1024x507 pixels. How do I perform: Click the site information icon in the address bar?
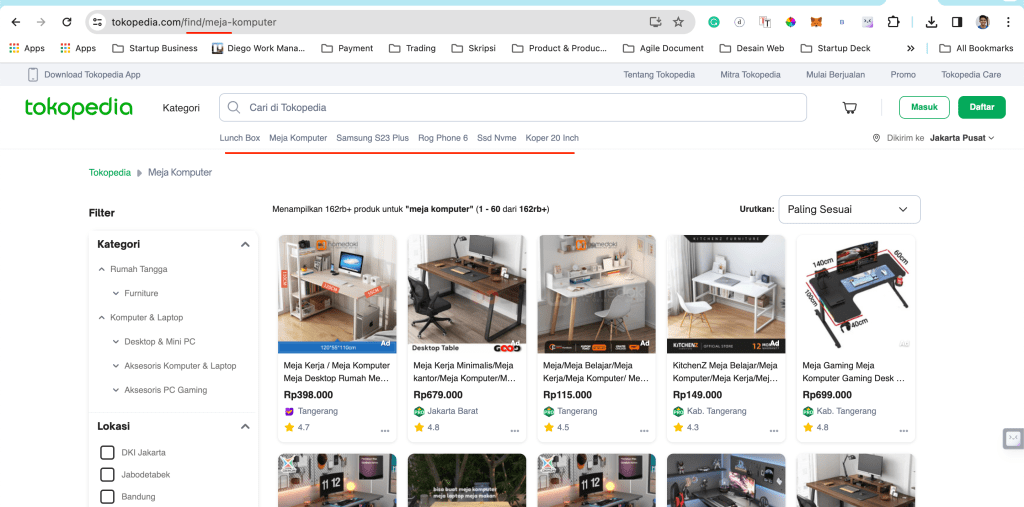[x=97, y=22]
